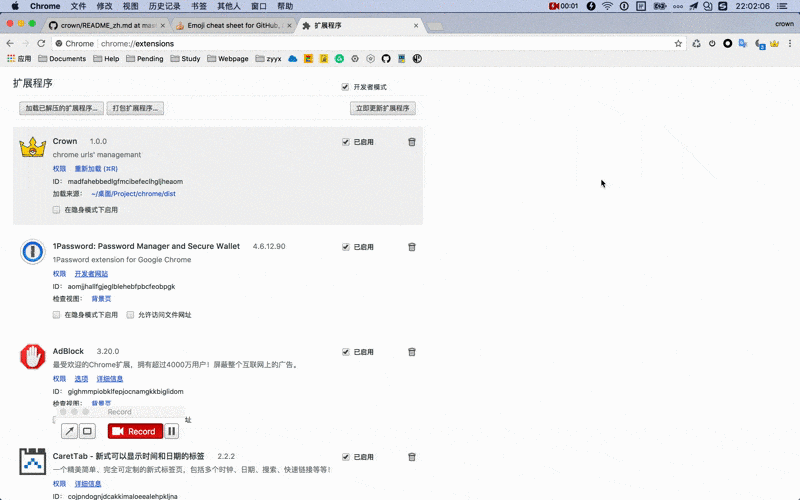The image size is (800, 500).
Task: Open the Help bookmark folder
Action: 106,59
